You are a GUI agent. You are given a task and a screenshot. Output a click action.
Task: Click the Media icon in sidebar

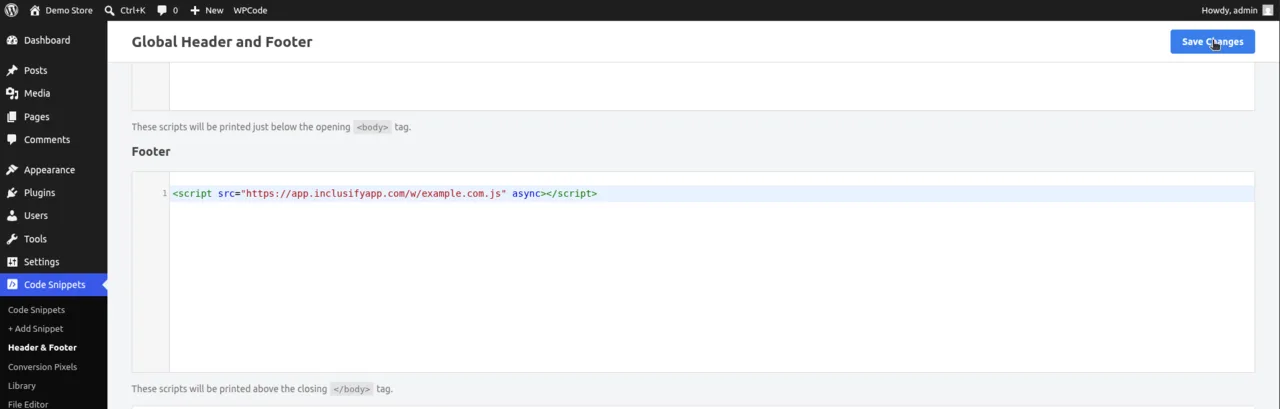(12, 93)
